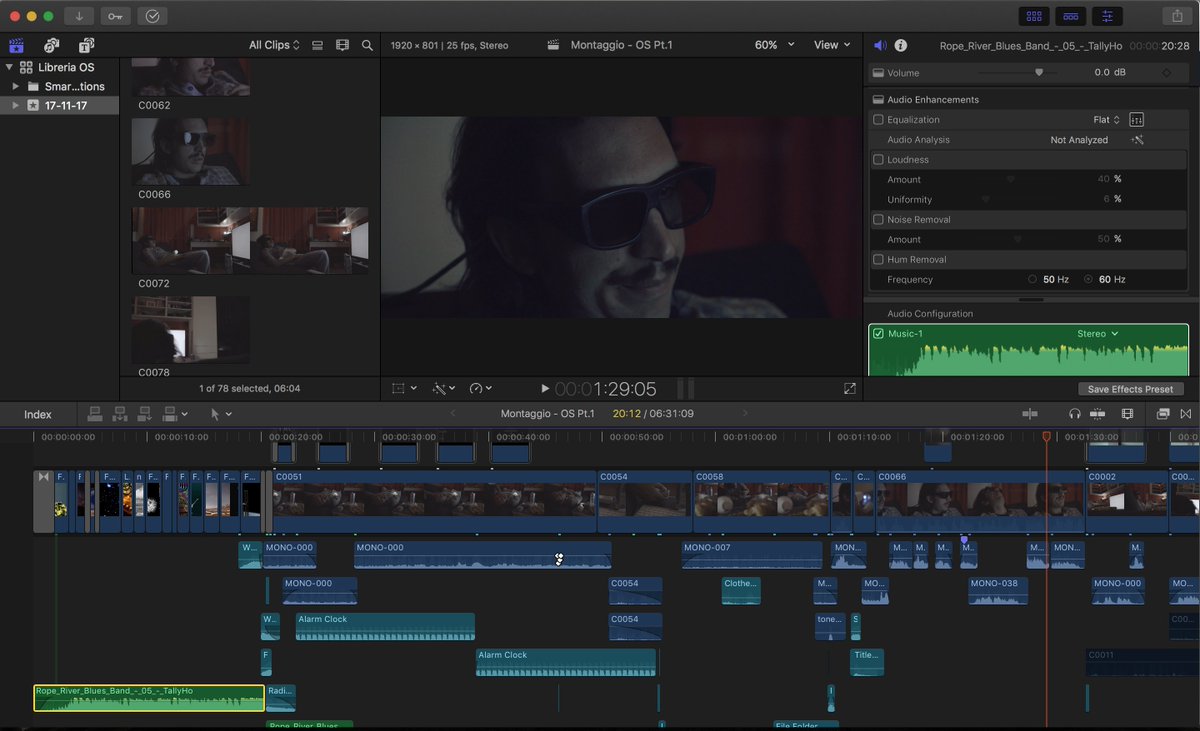Open the retiming speed dropdown
The width and height of the screenshot is (1200, 731).
click(482, 388)
